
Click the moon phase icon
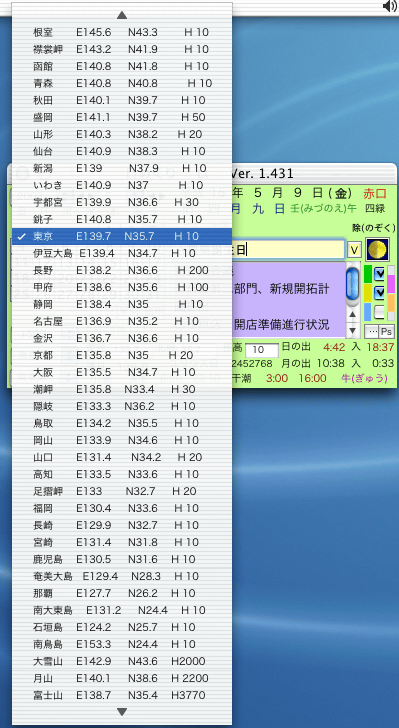(x=377, y=250)
